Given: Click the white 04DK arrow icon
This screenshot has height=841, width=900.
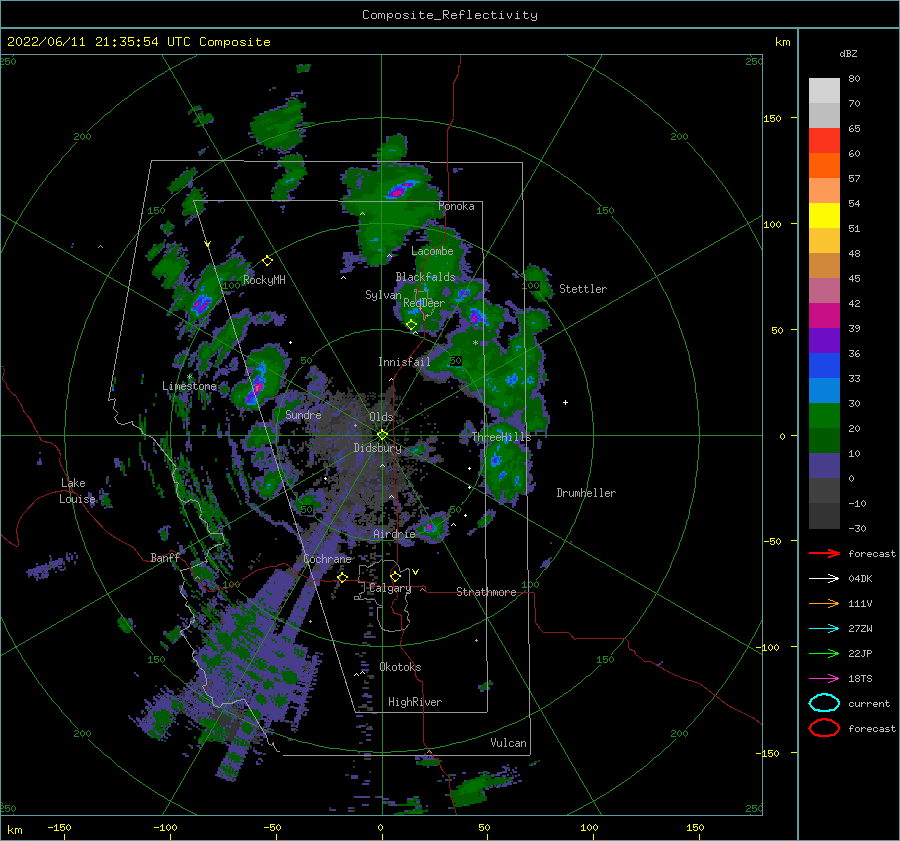Looking at the screenshot, I should [x=824, y=579].
